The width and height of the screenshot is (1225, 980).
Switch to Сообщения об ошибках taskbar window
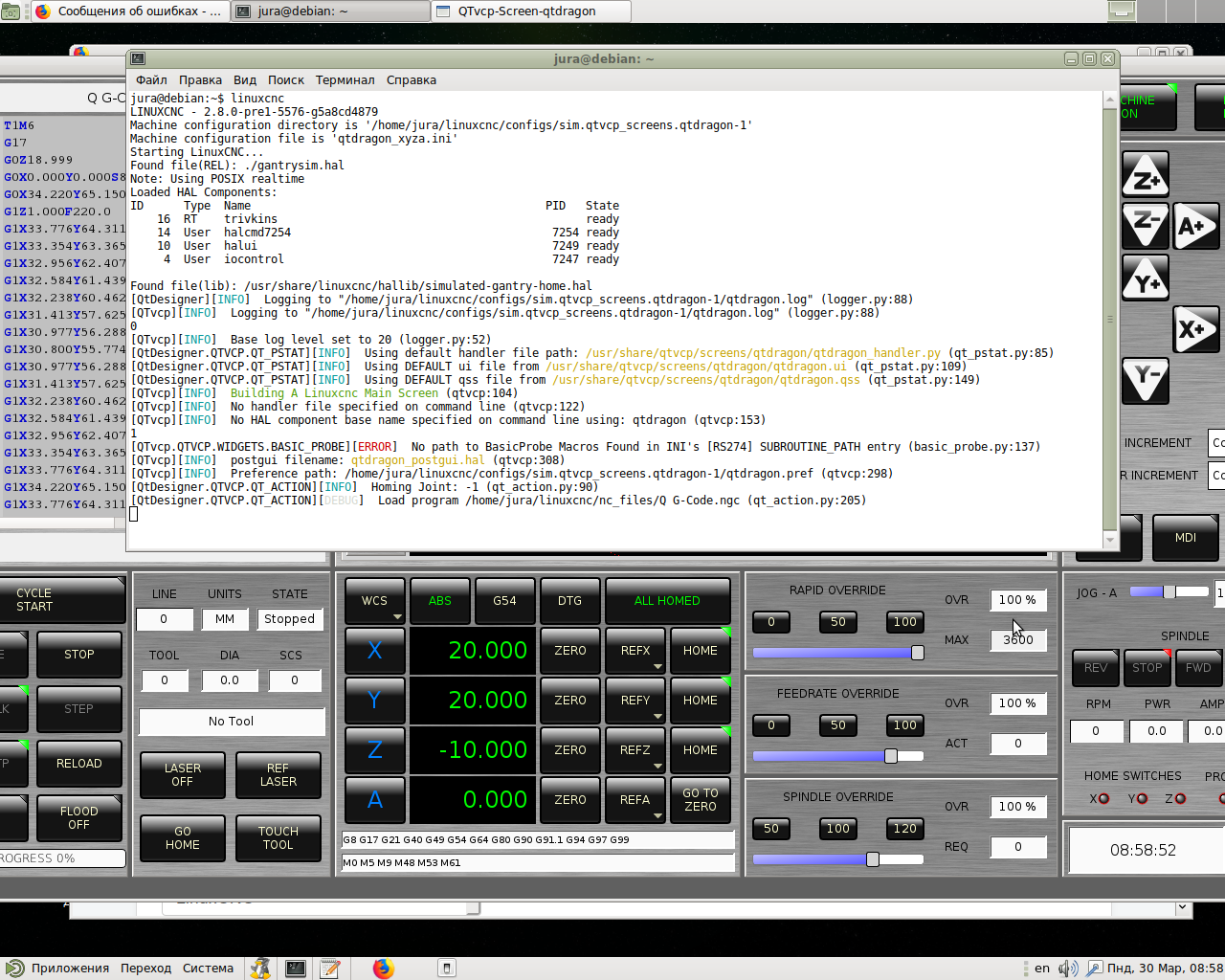coord(129,11)
